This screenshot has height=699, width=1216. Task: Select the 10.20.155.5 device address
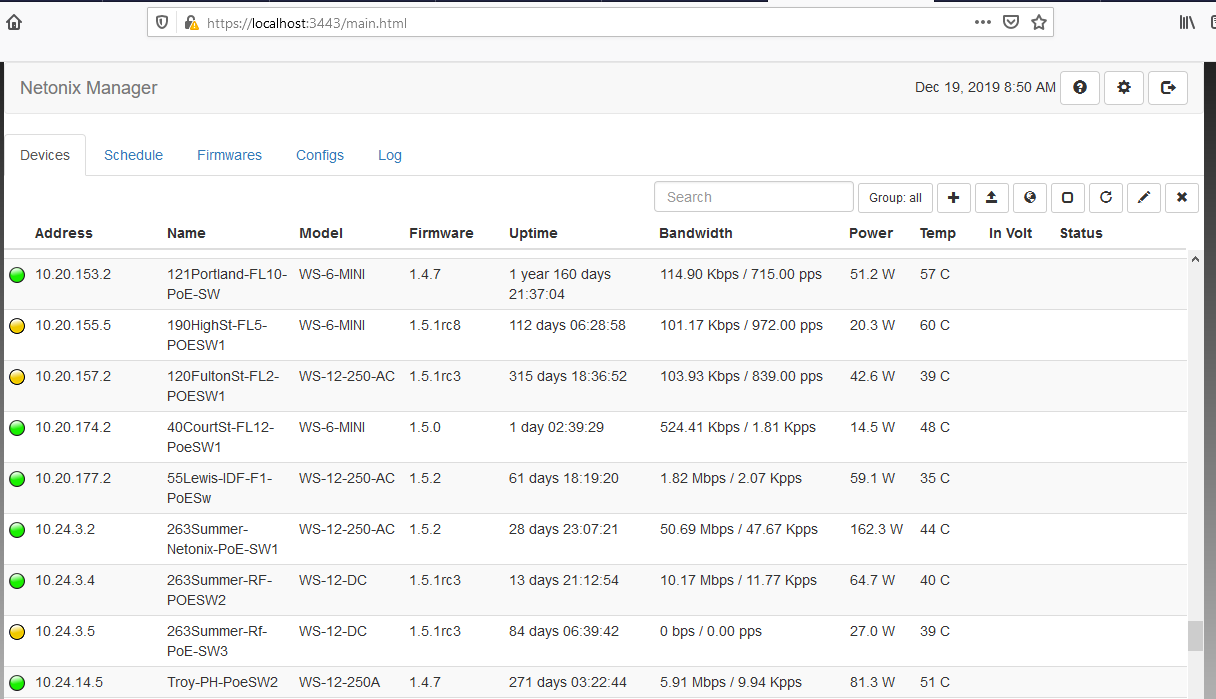click(73, 325)
